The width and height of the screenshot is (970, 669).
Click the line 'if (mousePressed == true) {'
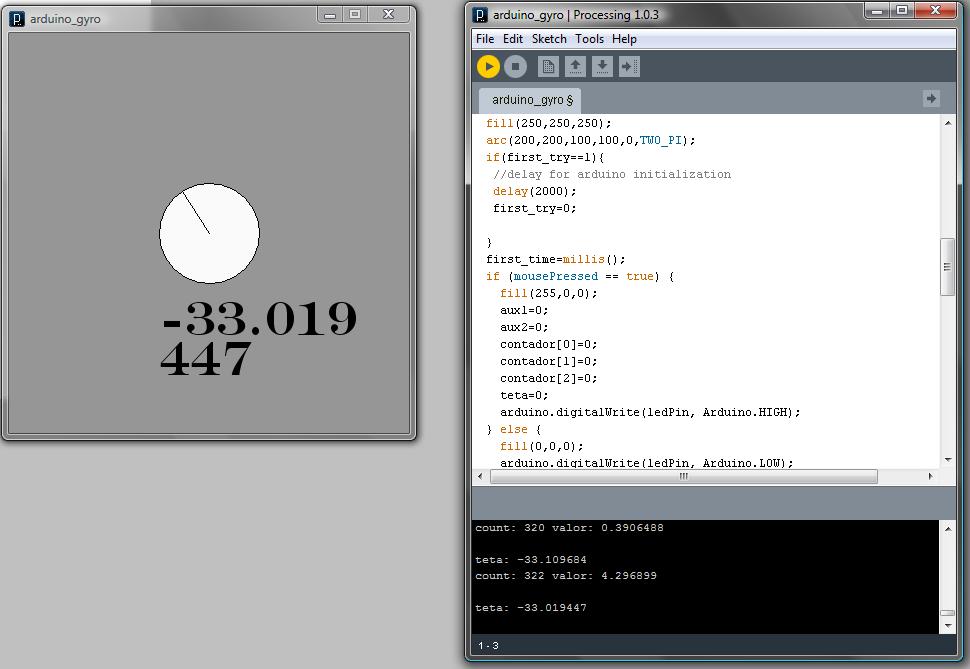pyautogui.click(x=580, y=276)
